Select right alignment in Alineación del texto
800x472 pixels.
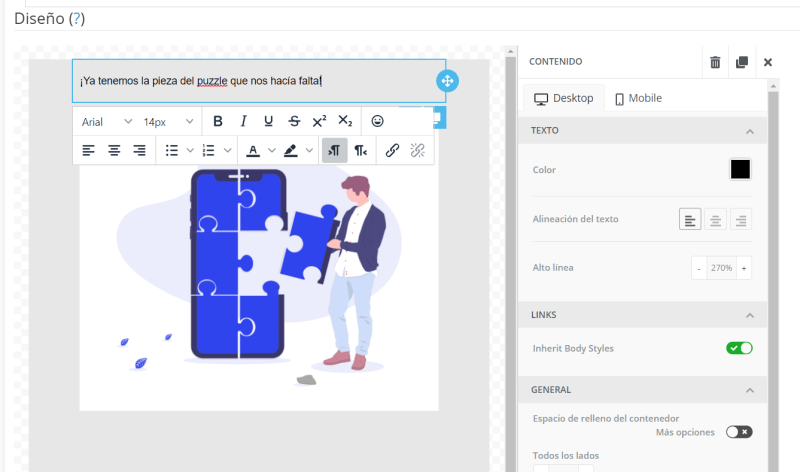click(x=741, y=219)
